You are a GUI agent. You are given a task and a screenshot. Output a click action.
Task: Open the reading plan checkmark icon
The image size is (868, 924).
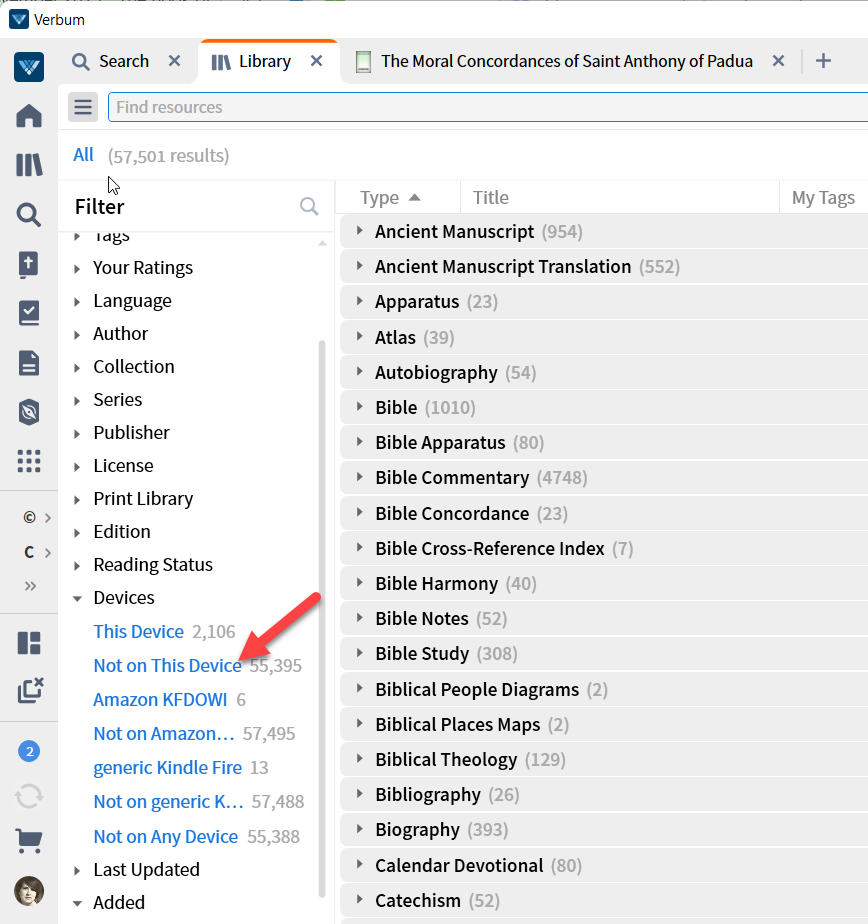point(29,314)
